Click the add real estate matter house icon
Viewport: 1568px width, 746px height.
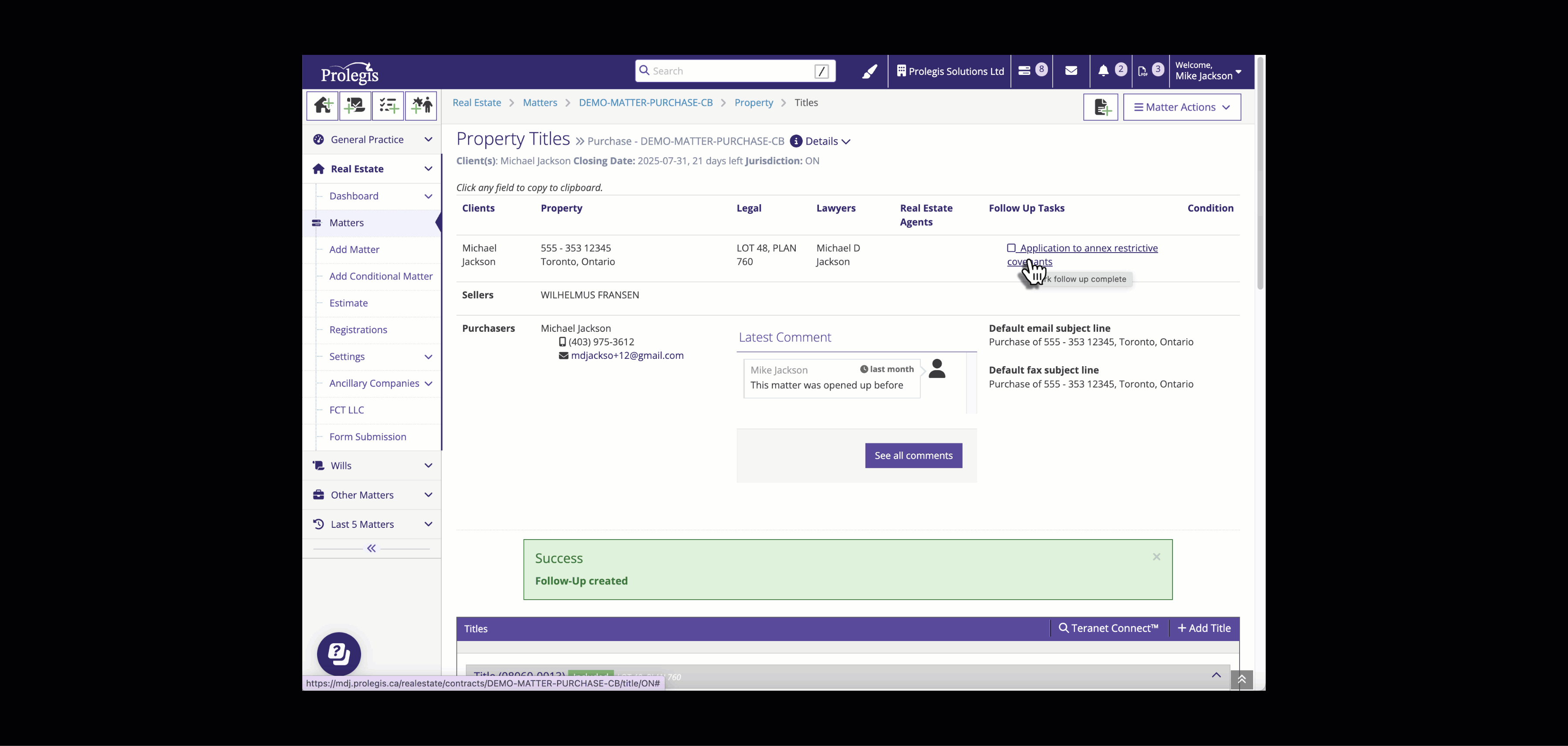(323, 107)
